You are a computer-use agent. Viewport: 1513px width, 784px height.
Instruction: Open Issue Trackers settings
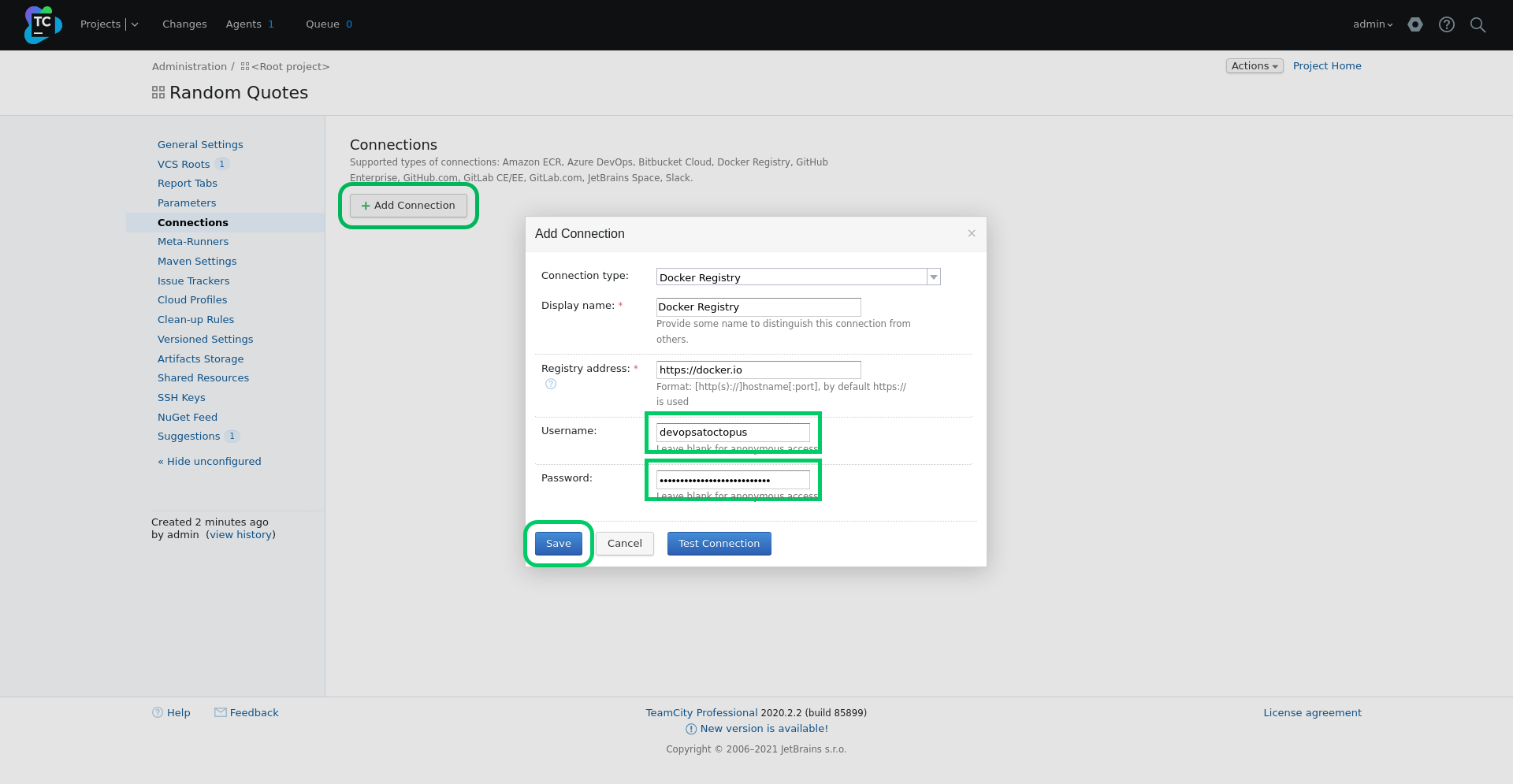tap(194, 281)
